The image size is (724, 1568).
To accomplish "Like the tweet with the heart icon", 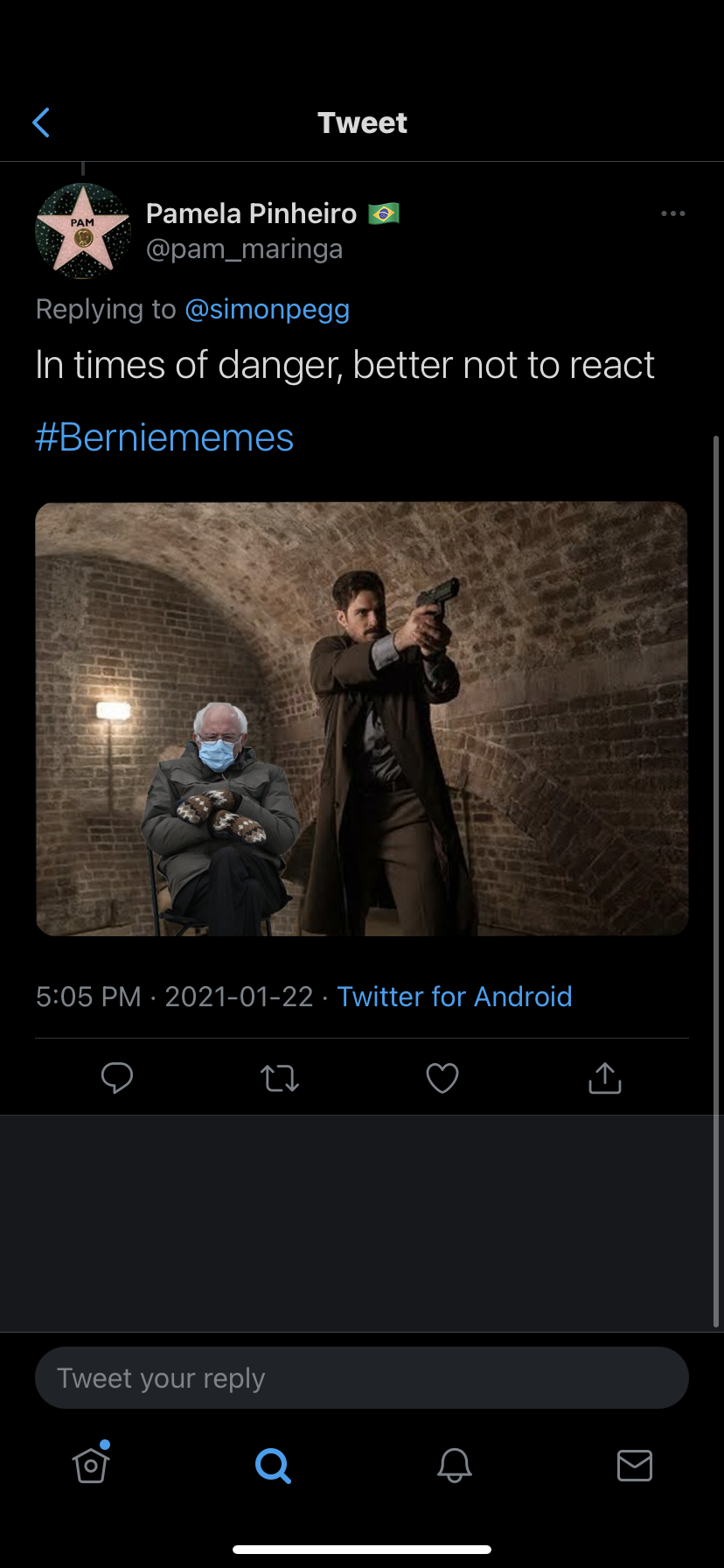I will (442, 1078).
